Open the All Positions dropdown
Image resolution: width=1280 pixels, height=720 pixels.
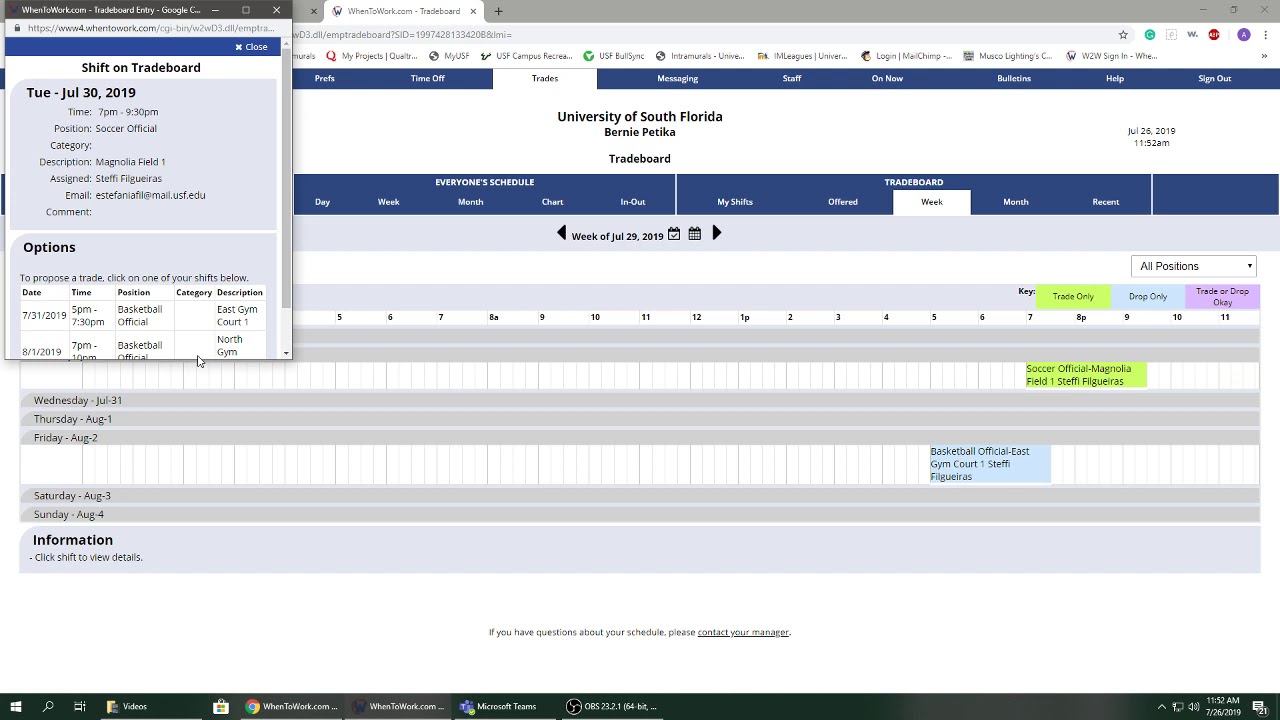tap(1195, 266)
